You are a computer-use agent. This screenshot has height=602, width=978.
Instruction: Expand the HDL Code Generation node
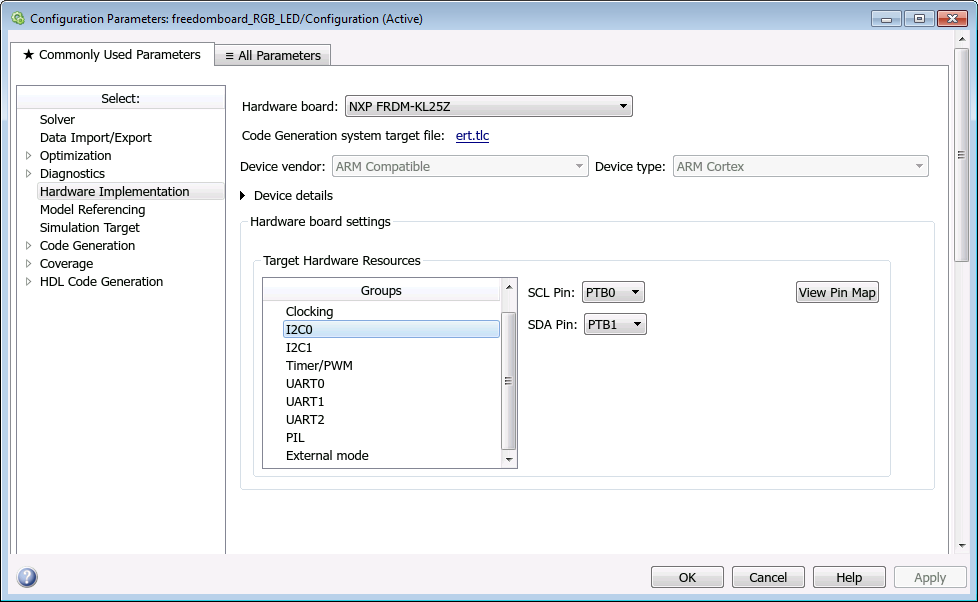(28, 282)
